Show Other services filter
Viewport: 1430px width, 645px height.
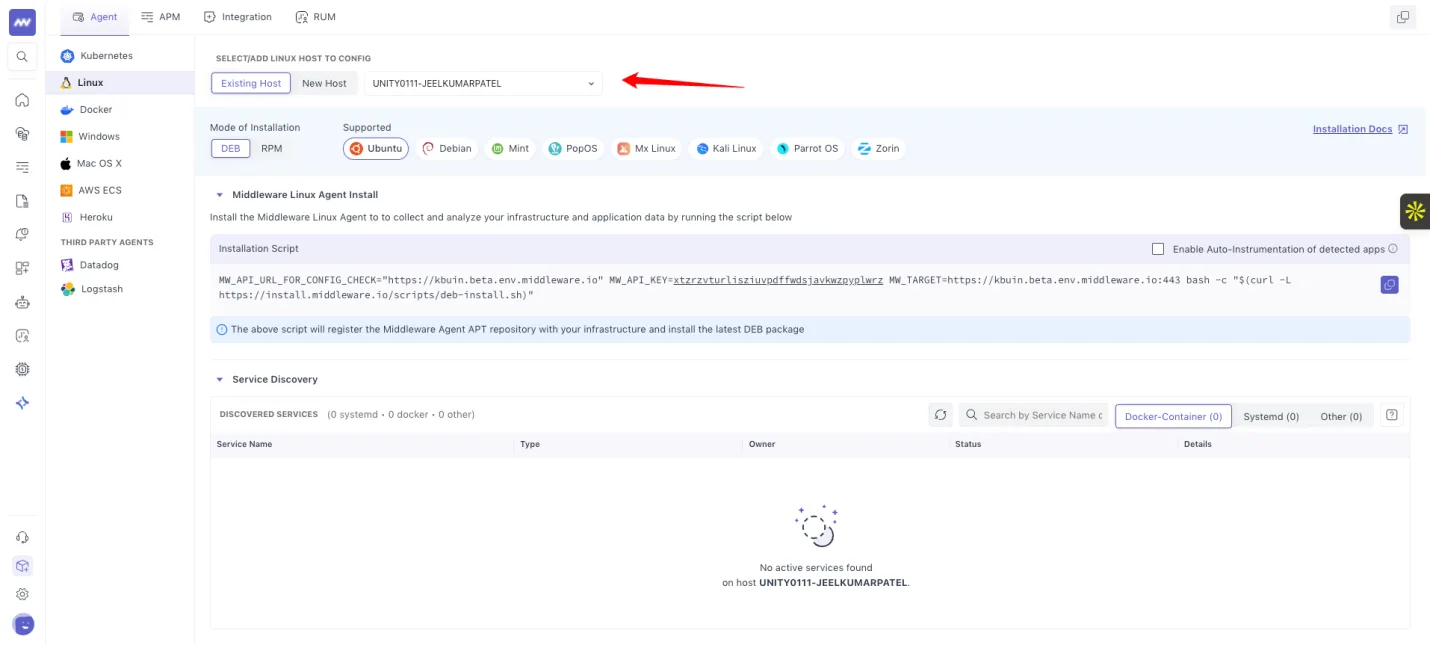(x=1341, y=416)
